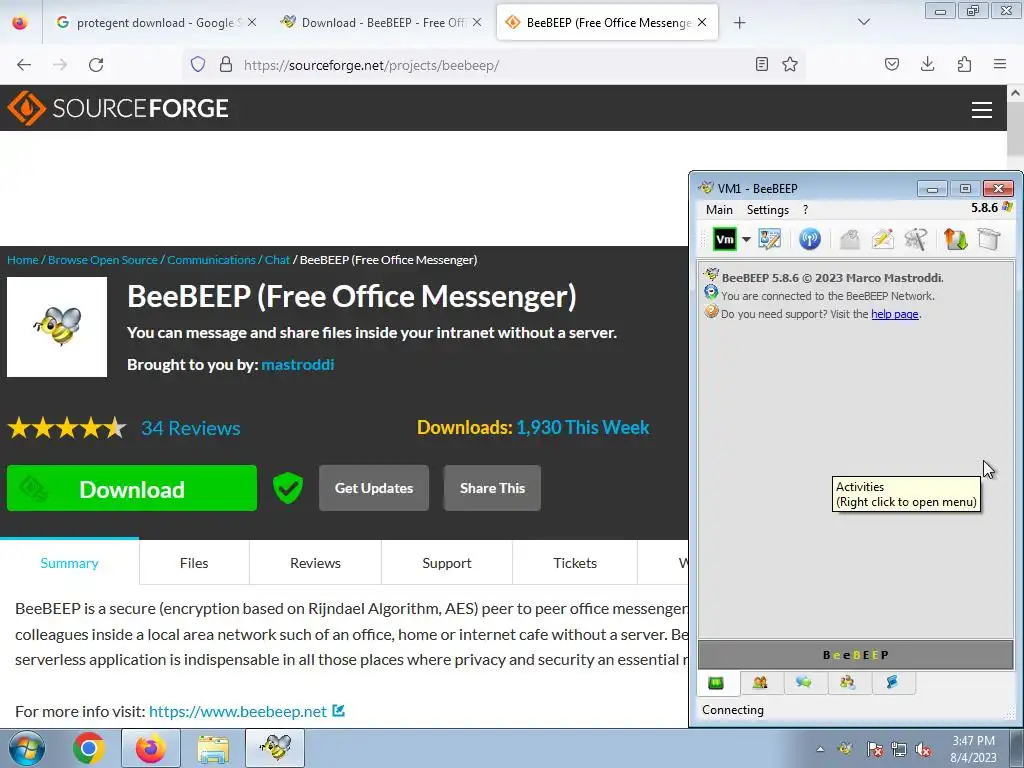Switch to the chats bubble tab in BeeBEEP
This screenshot has height=768, width=1024.
coord(804,683)
